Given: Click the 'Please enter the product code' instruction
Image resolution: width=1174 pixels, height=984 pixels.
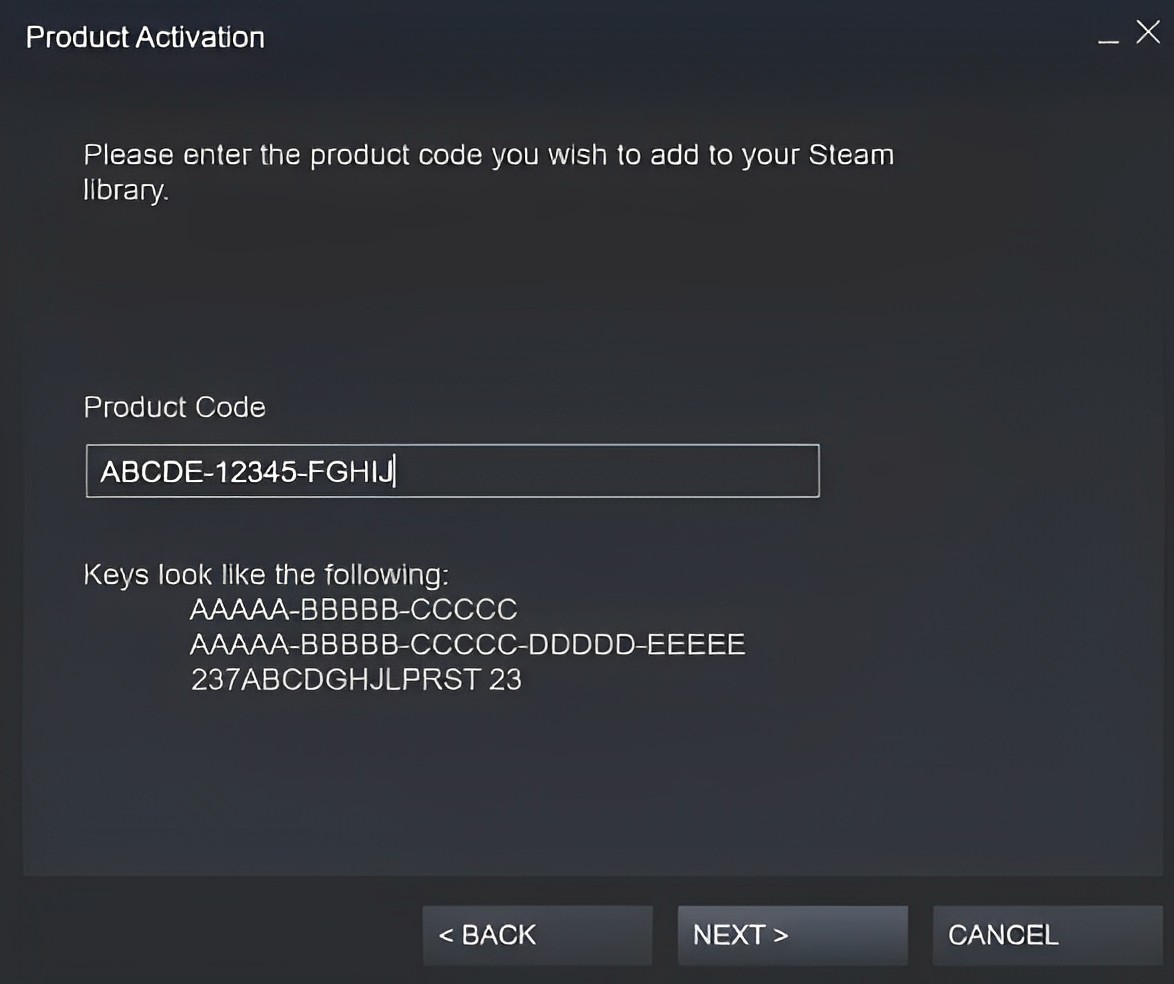Looking at the screenshot, I should [x=489, y=172].
